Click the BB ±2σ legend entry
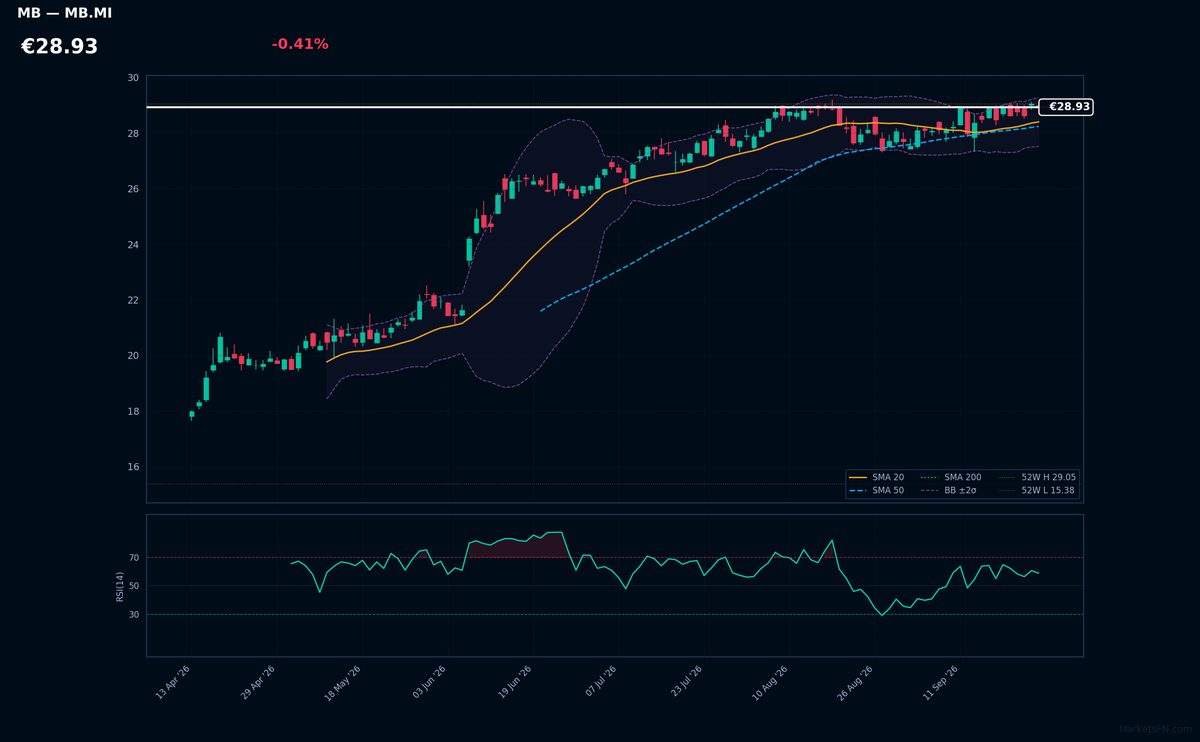 948,491
